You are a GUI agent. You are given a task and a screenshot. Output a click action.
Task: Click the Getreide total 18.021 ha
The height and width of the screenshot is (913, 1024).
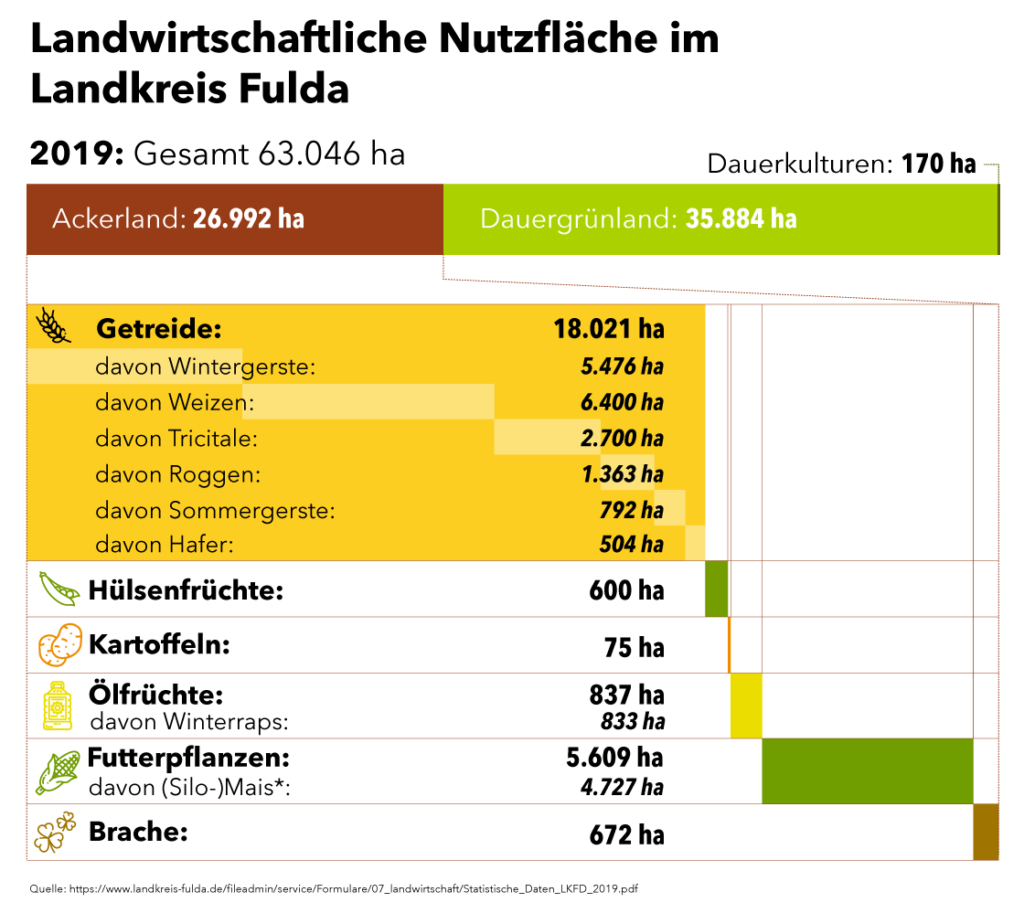608,329
